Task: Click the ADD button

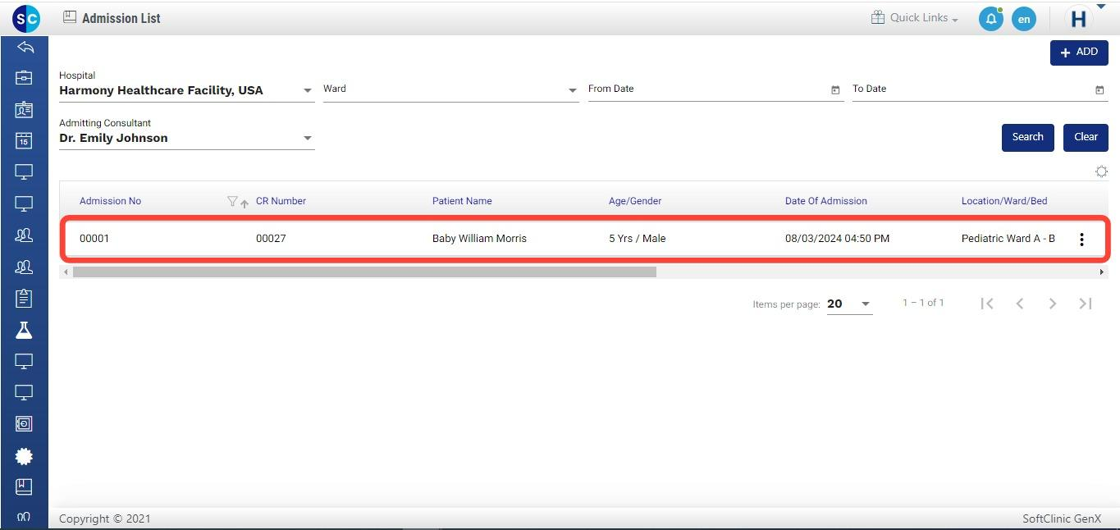Action: [1078, 52]
